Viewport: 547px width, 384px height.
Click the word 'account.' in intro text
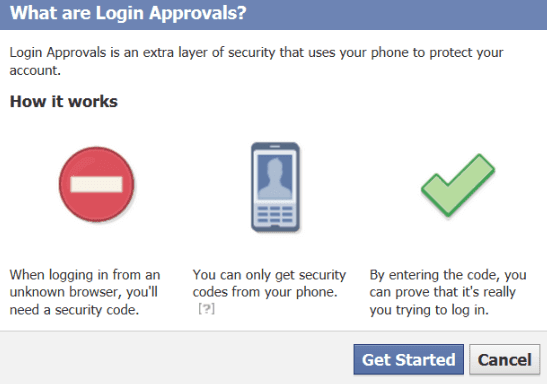coord(35,70)
